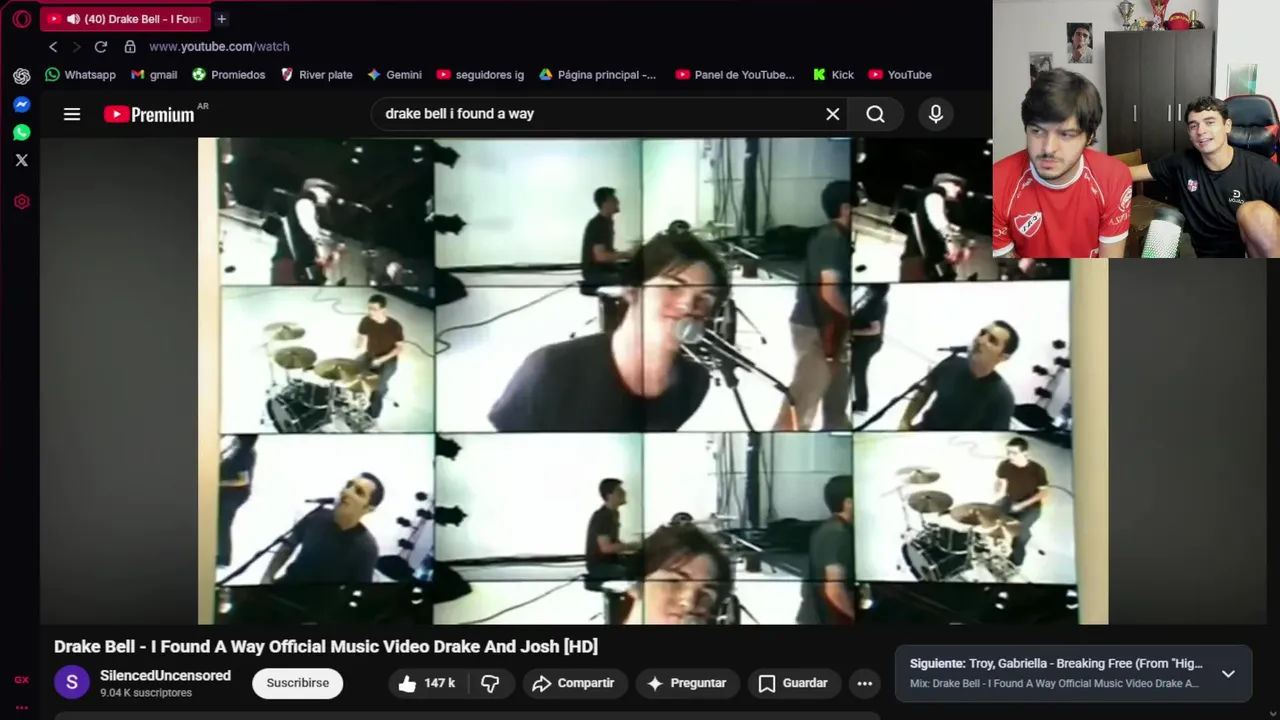The height and width of the screenshot is (720, 1280).
Task: Click the video player to pause
Action: (x=653, y=380)
